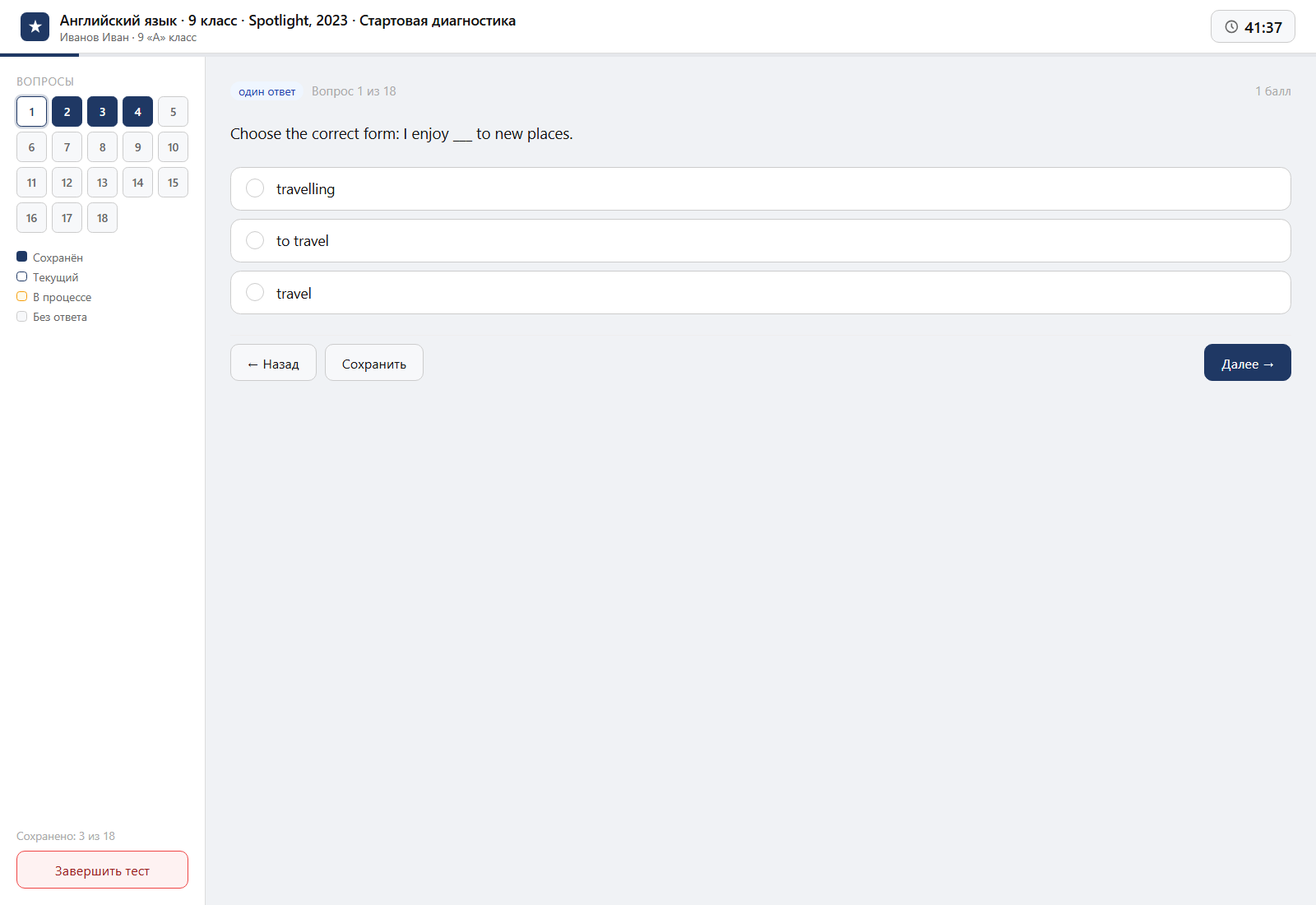
Task: Open question 5 from the question grid
Action: coord(173,112)
